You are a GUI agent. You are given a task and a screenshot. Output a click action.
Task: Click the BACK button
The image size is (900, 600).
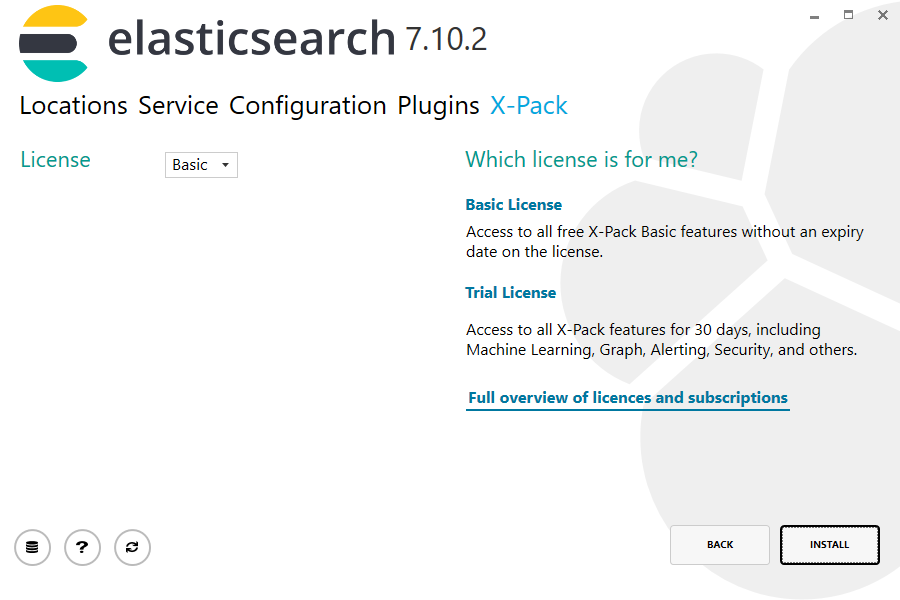click(x=719, y=544)
